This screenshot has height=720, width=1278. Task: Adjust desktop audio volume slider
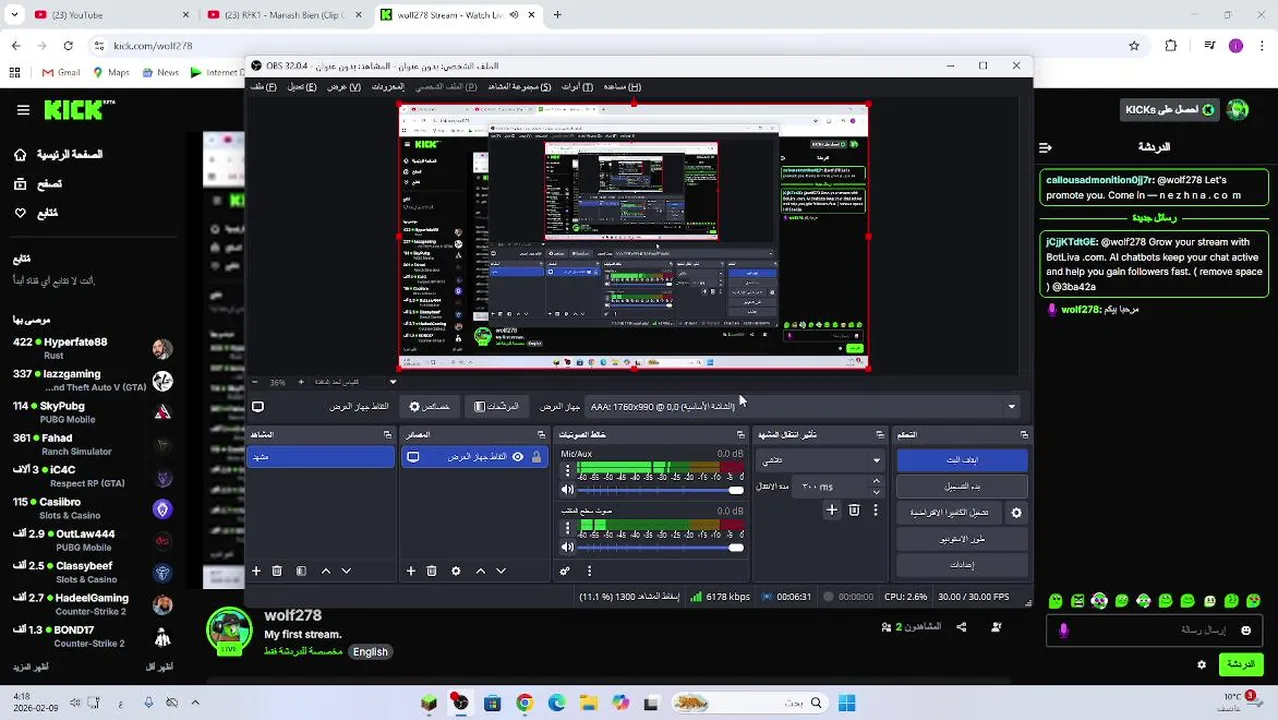660,547
